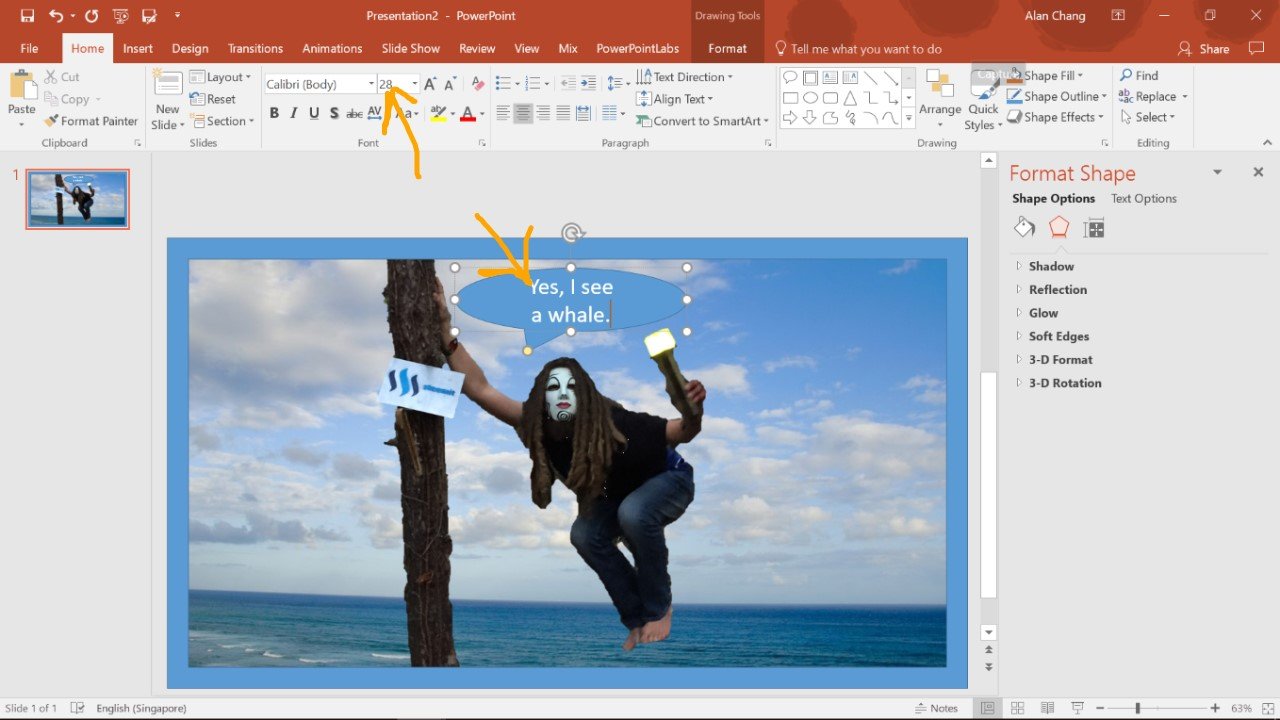Click the rotate handle above speech bubble
Image resolution: width=1280 pixels, height=720 pixels.
coord(571,233)
